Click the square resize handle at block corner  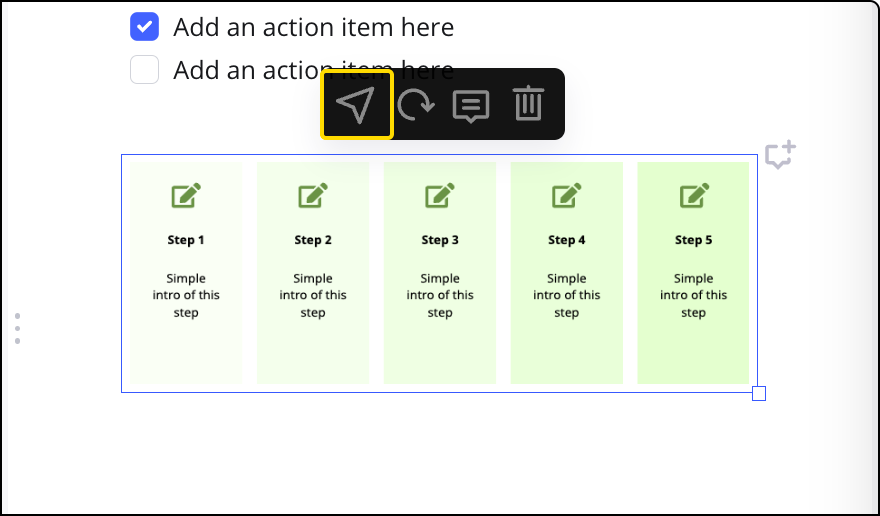click(x=759, y=393)
